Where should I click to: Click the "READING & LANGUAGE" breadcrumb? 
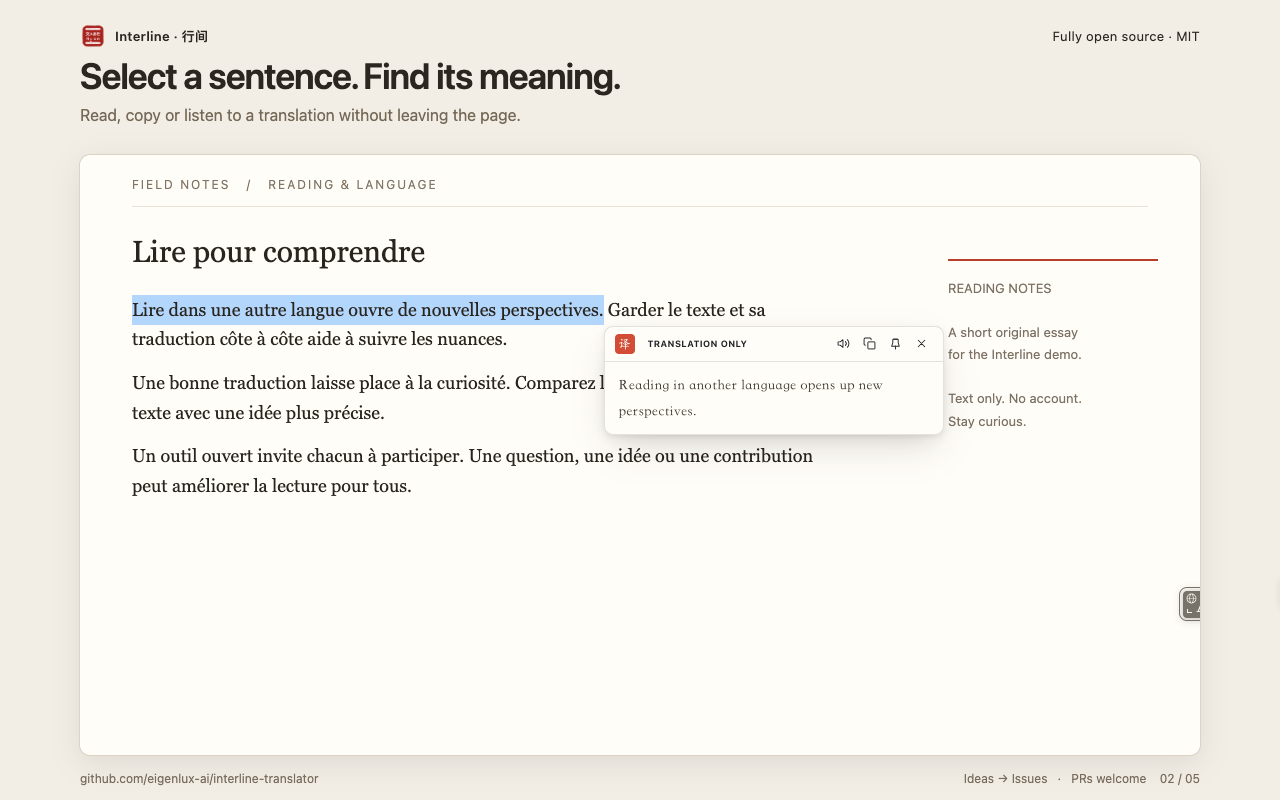[x=352, y=185]
